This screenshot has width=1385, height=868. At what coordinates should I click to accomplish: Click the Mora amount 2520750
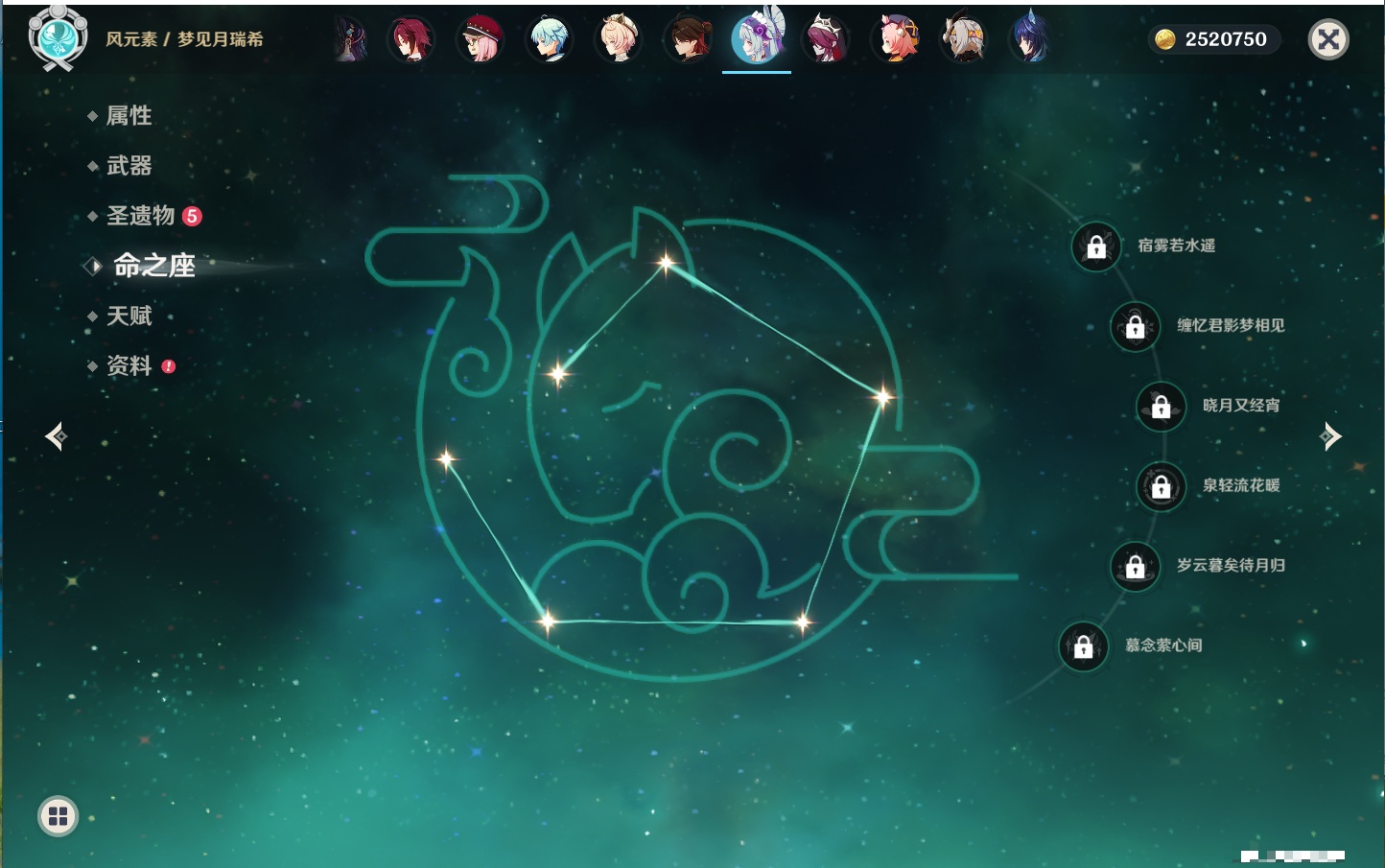tap(1226, 39)
